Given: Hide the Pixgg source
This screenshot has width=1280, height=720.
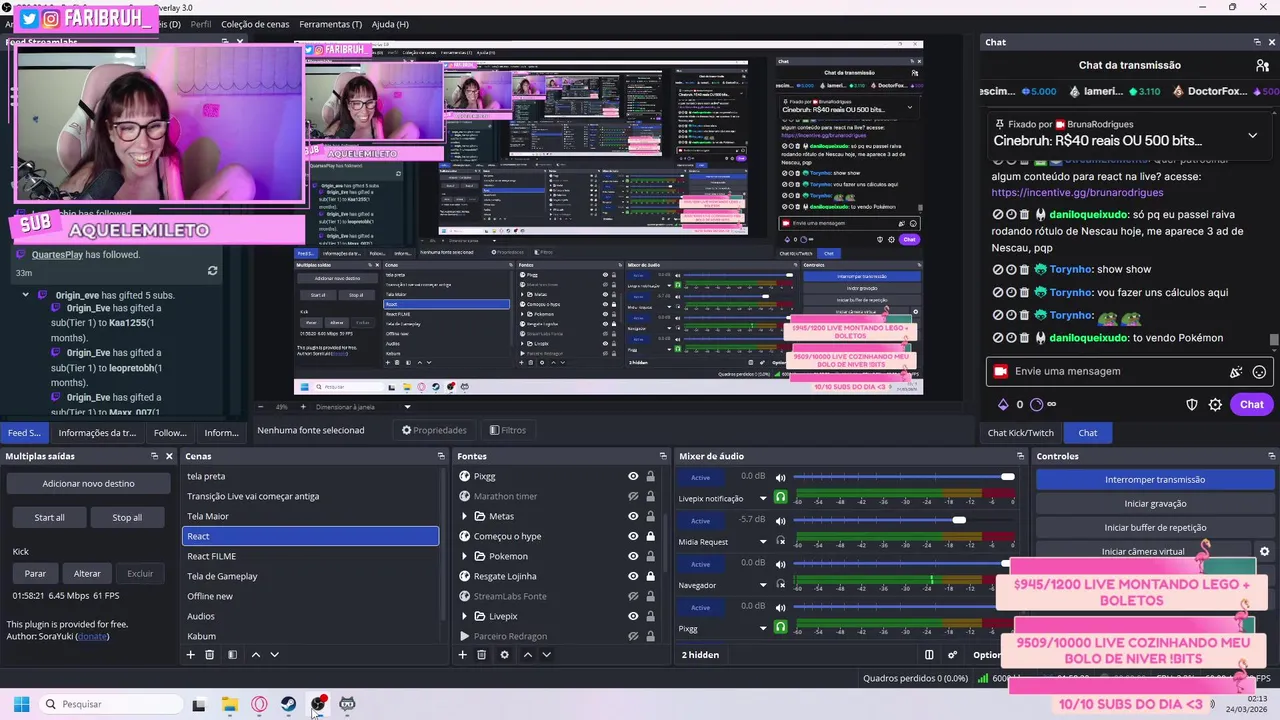Looking at the screenshot, I should tap(633, 476).
